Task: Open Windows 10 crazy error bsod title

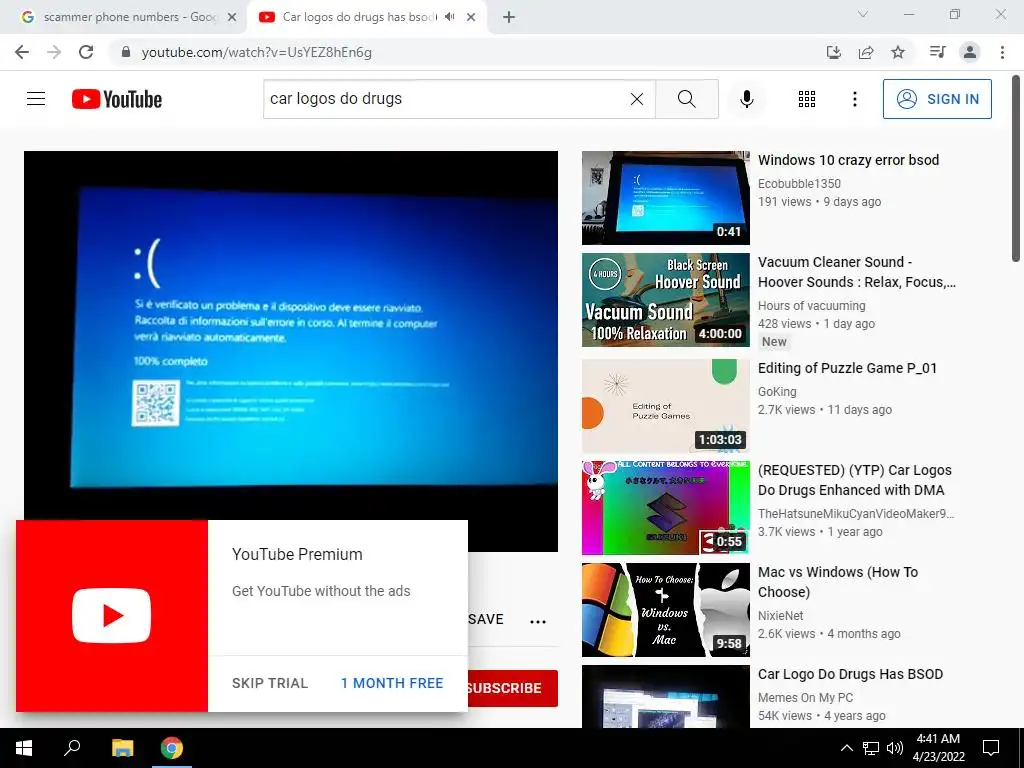Action: point(848,160)
